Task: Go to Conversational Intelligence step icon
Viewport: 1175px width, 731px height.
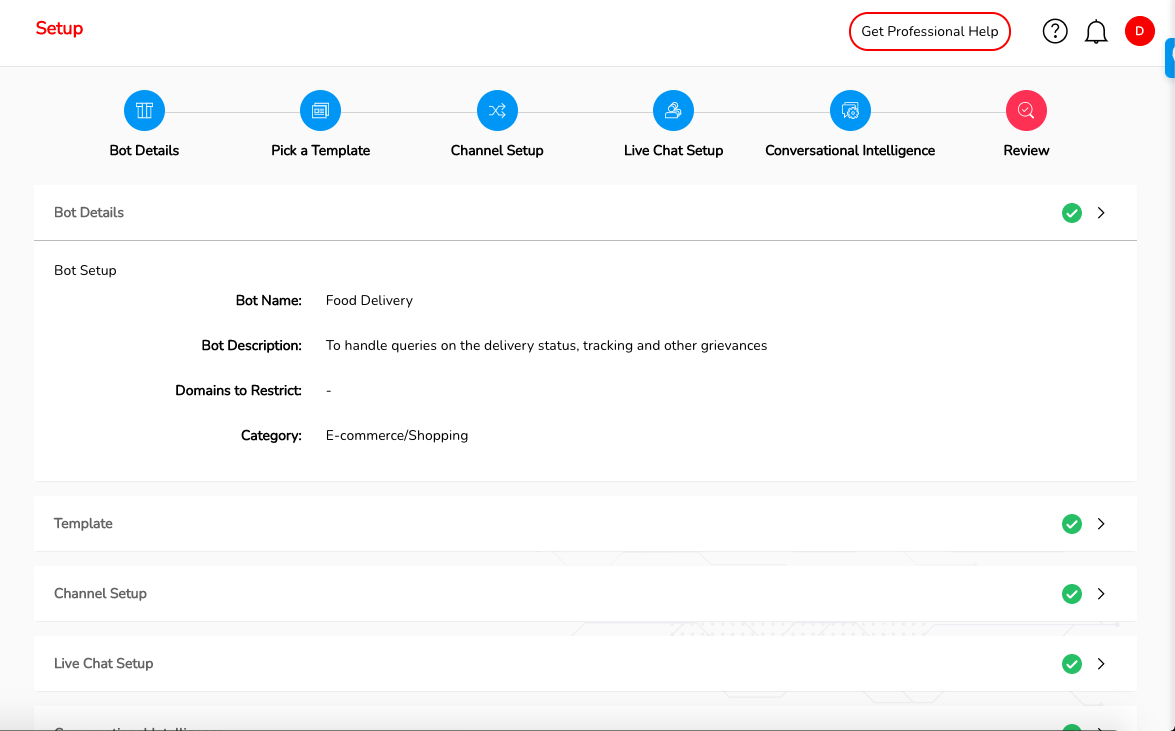Action: pos(850,110)
